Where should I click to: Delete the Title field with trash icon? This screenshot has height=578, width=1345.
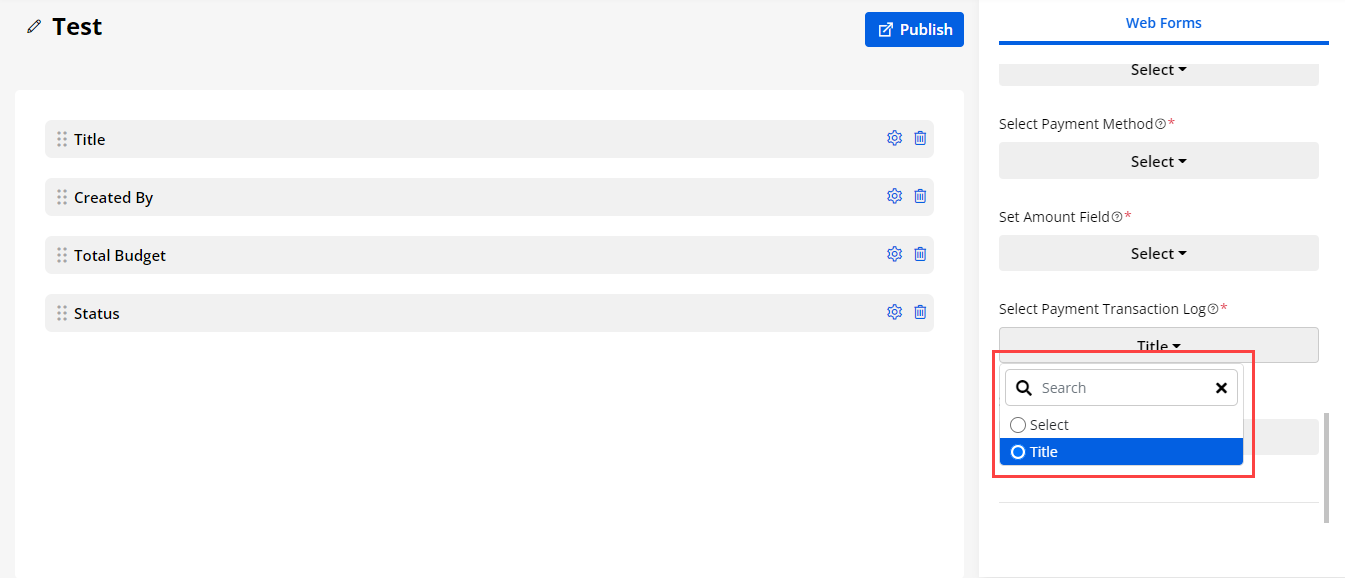920,139
